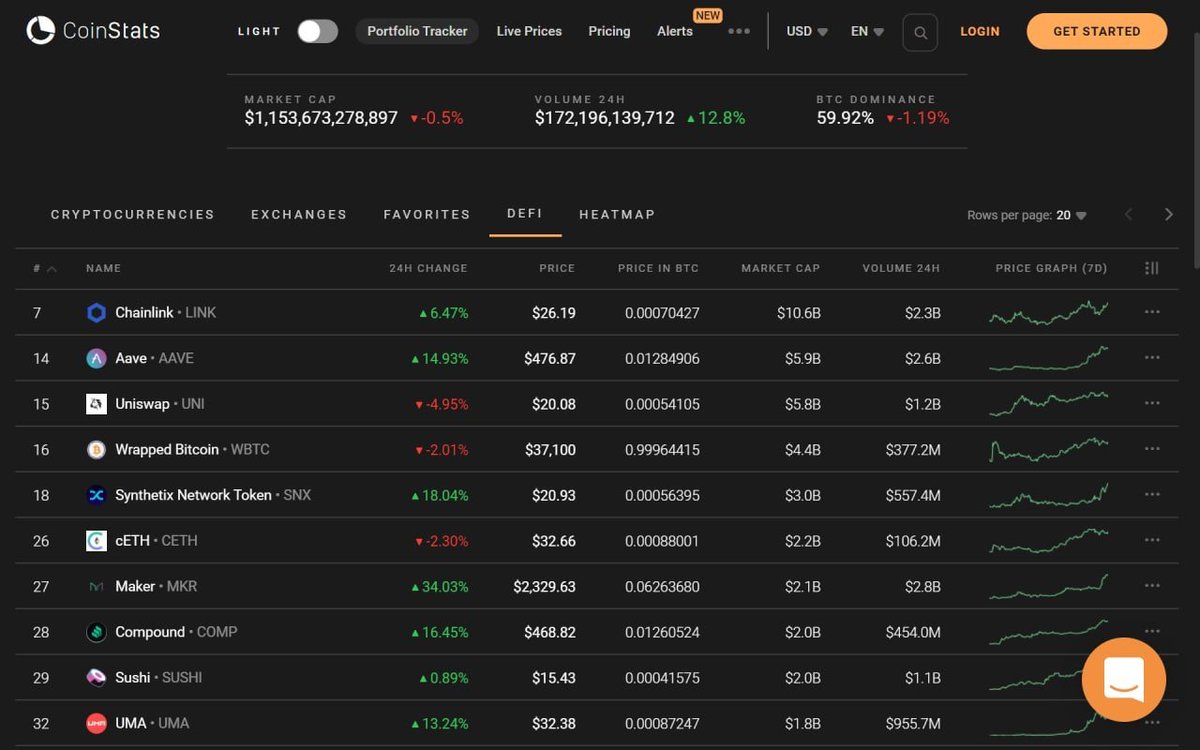Open Alerts page marked NEW

675,31
